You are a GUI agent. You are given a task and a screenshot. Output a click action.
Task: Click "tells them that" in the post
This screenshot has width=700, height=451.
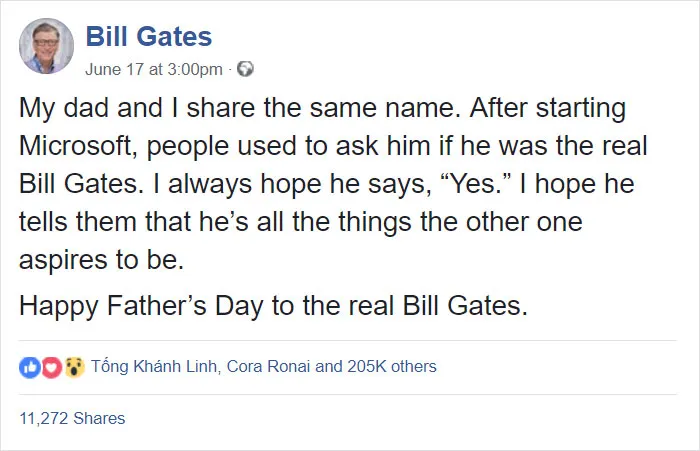105,221
